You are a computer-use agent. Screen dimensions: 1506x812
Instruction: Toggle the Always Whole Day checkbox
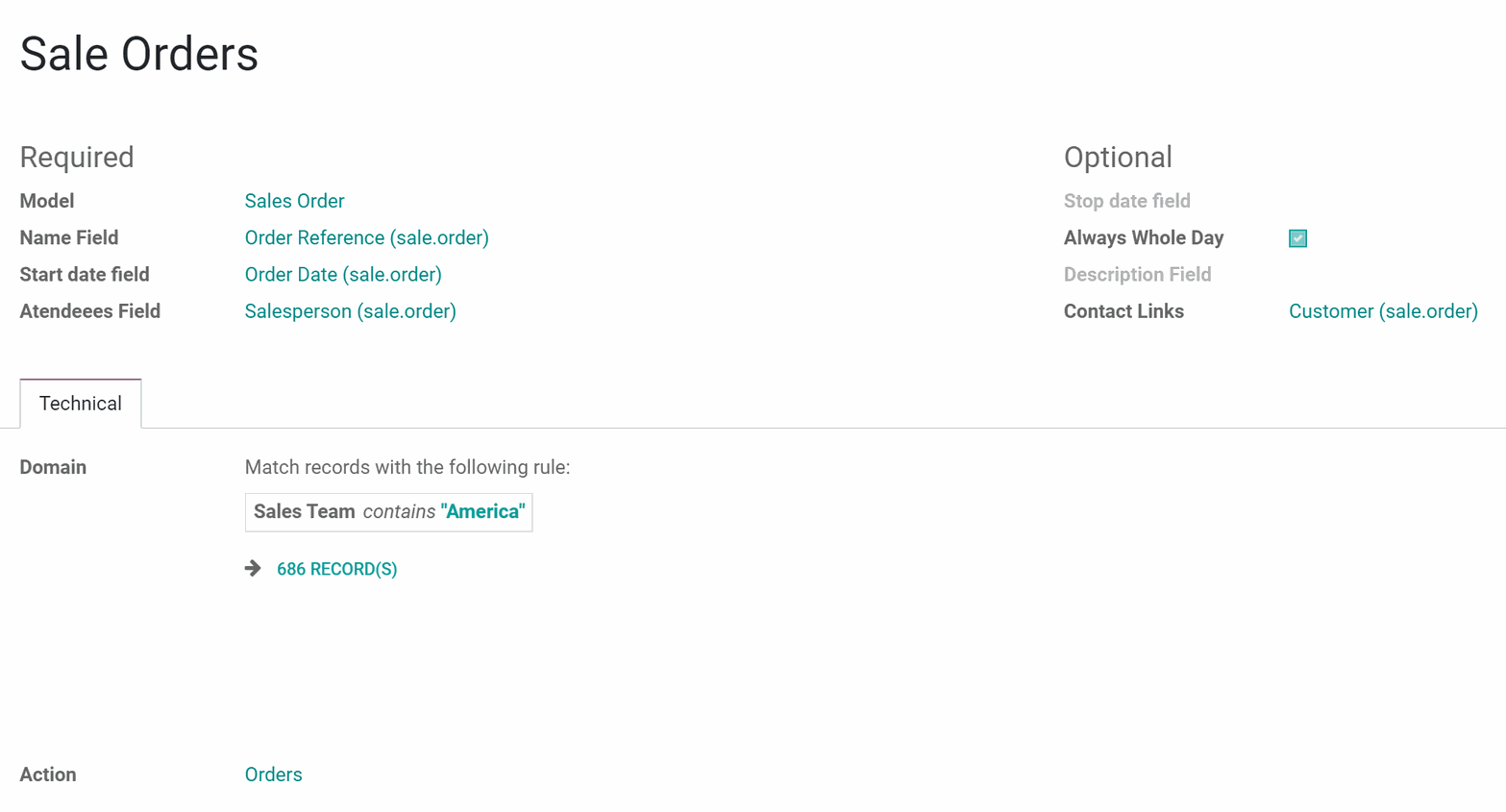tap(1297, 238)
